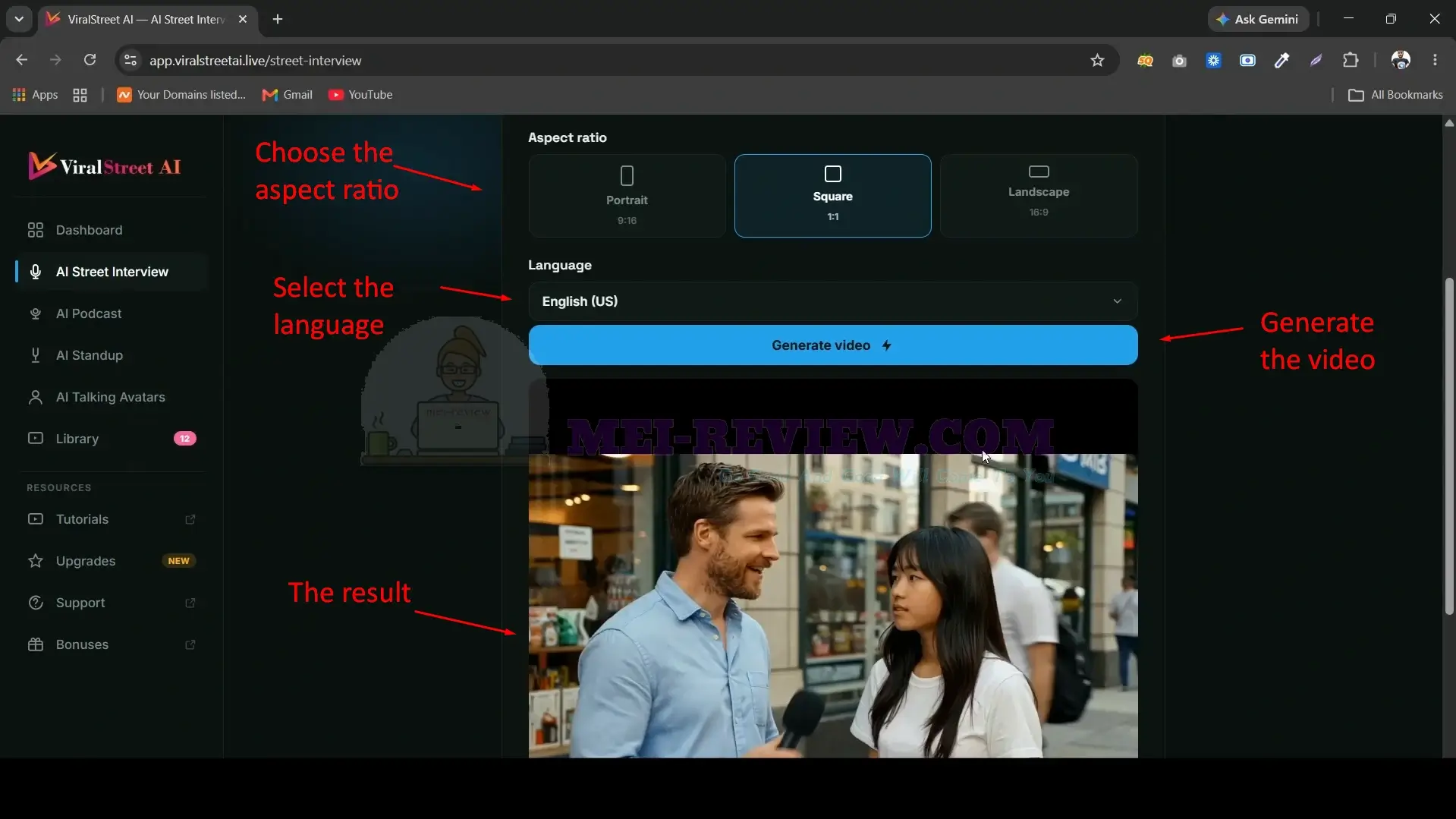Click the address bar URL
Viewport: 1456px width, 819px height.
tap(255, 61)
